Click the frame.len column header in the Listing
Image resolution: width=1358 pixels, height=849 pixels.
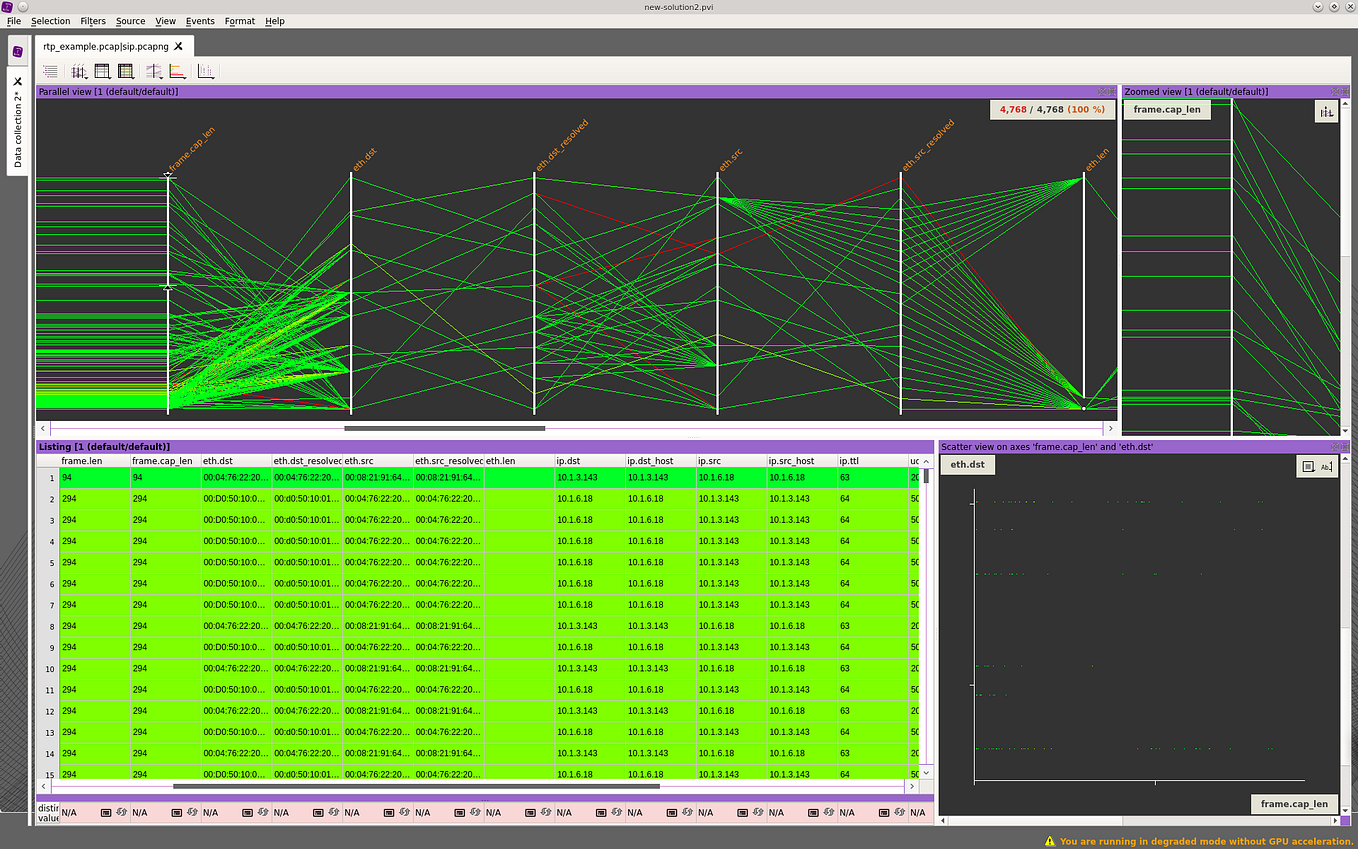pyautogui.click(x=94, y=461)
